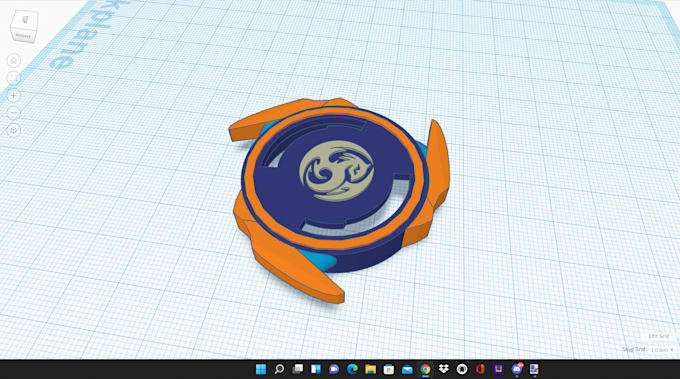The width and height of the screenshot is (680, 379).
Task: Open Windows Search from the taskbar
Action: [x=279, y=369]
